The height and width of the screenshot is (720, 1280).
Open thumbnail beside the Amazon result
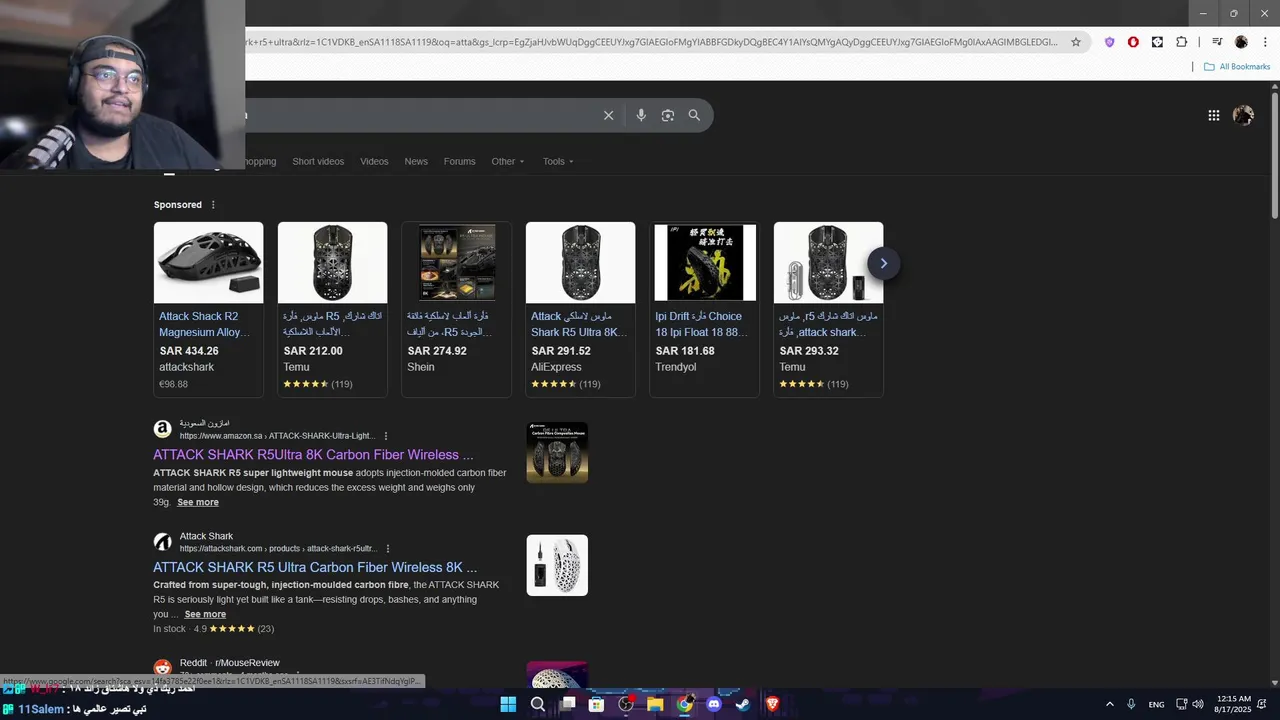557,452
